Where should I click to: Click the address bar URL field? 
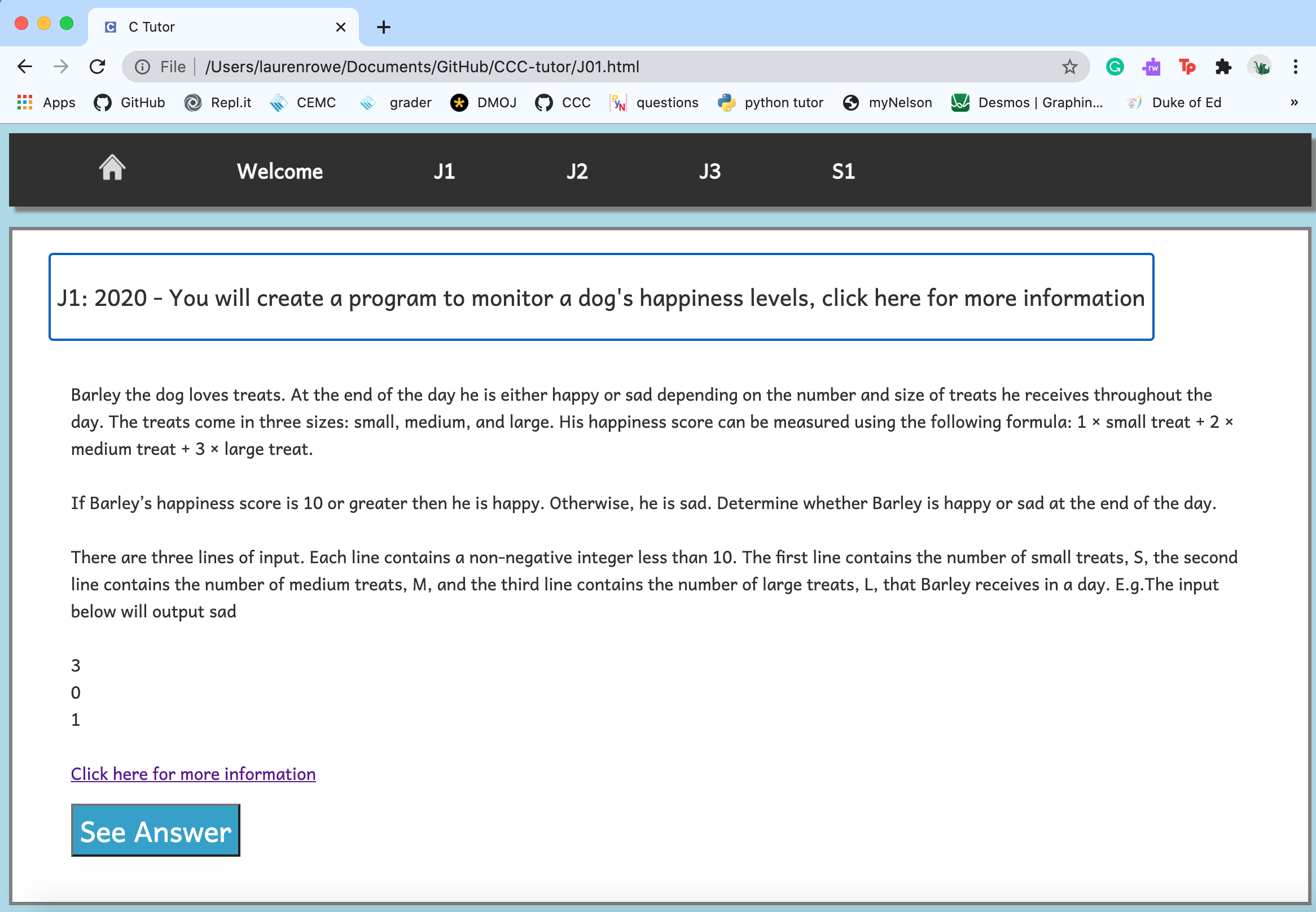[x=572, y=67]
